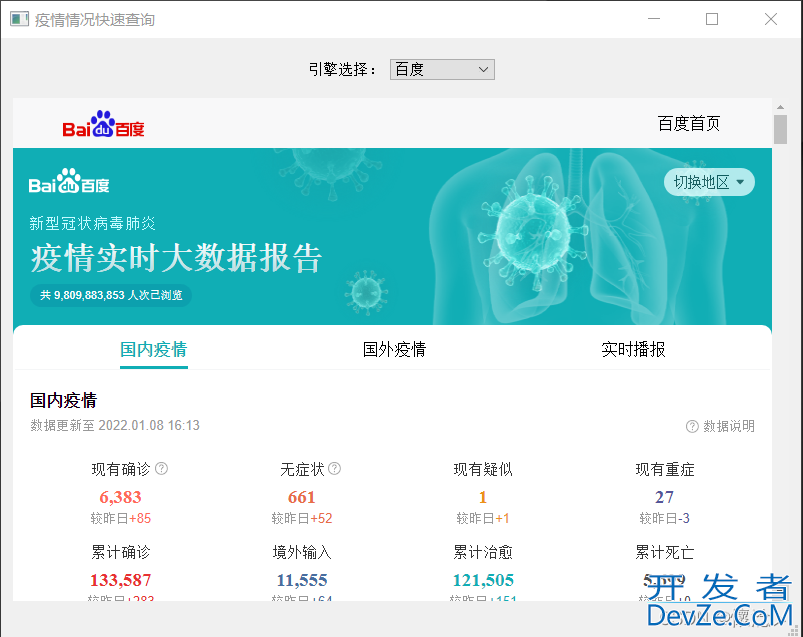Click the scroll up arrow of page scrollbar

pos(780,107)
